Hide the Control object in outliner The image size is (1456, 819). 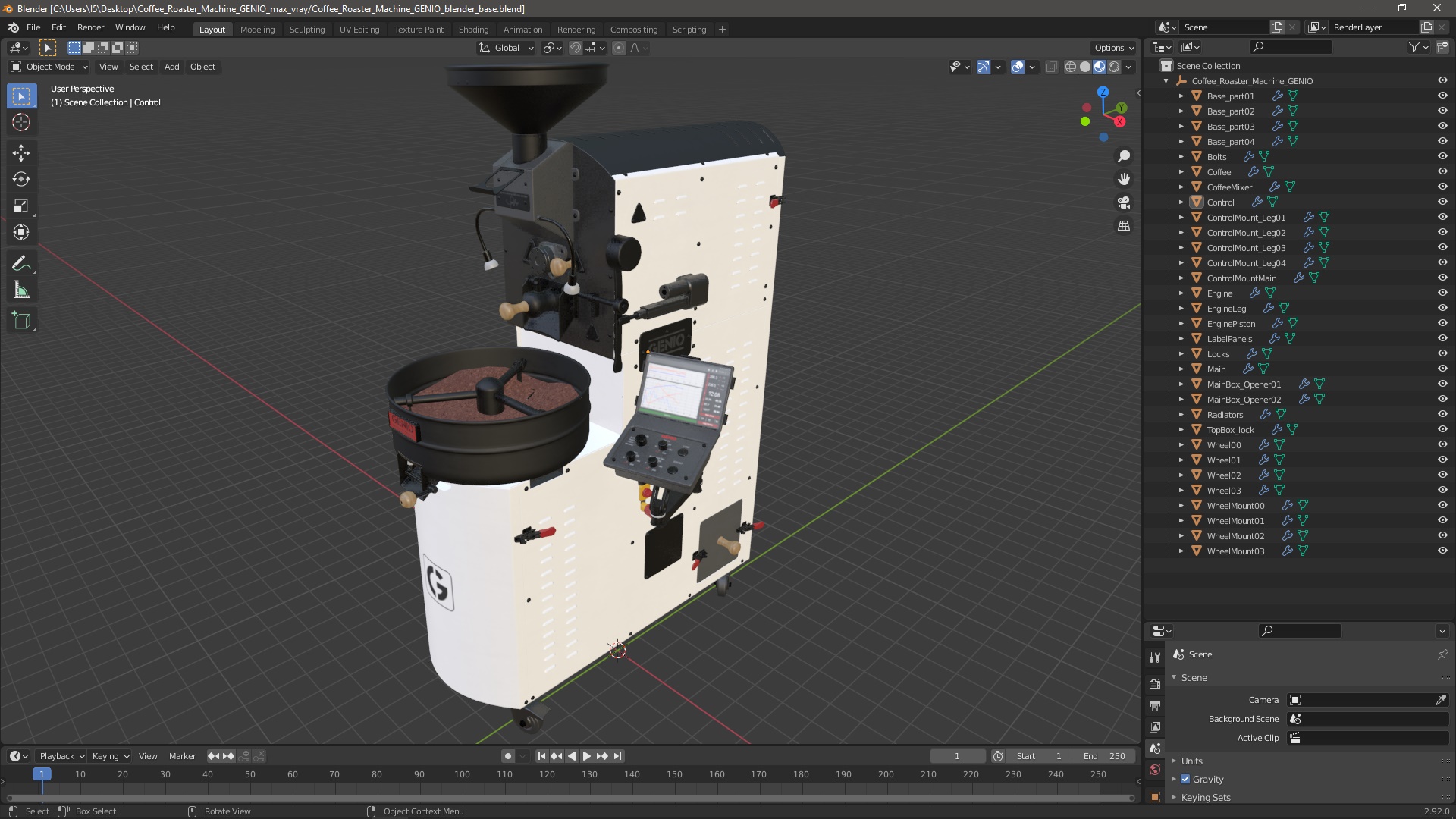tap(1442, 202)
